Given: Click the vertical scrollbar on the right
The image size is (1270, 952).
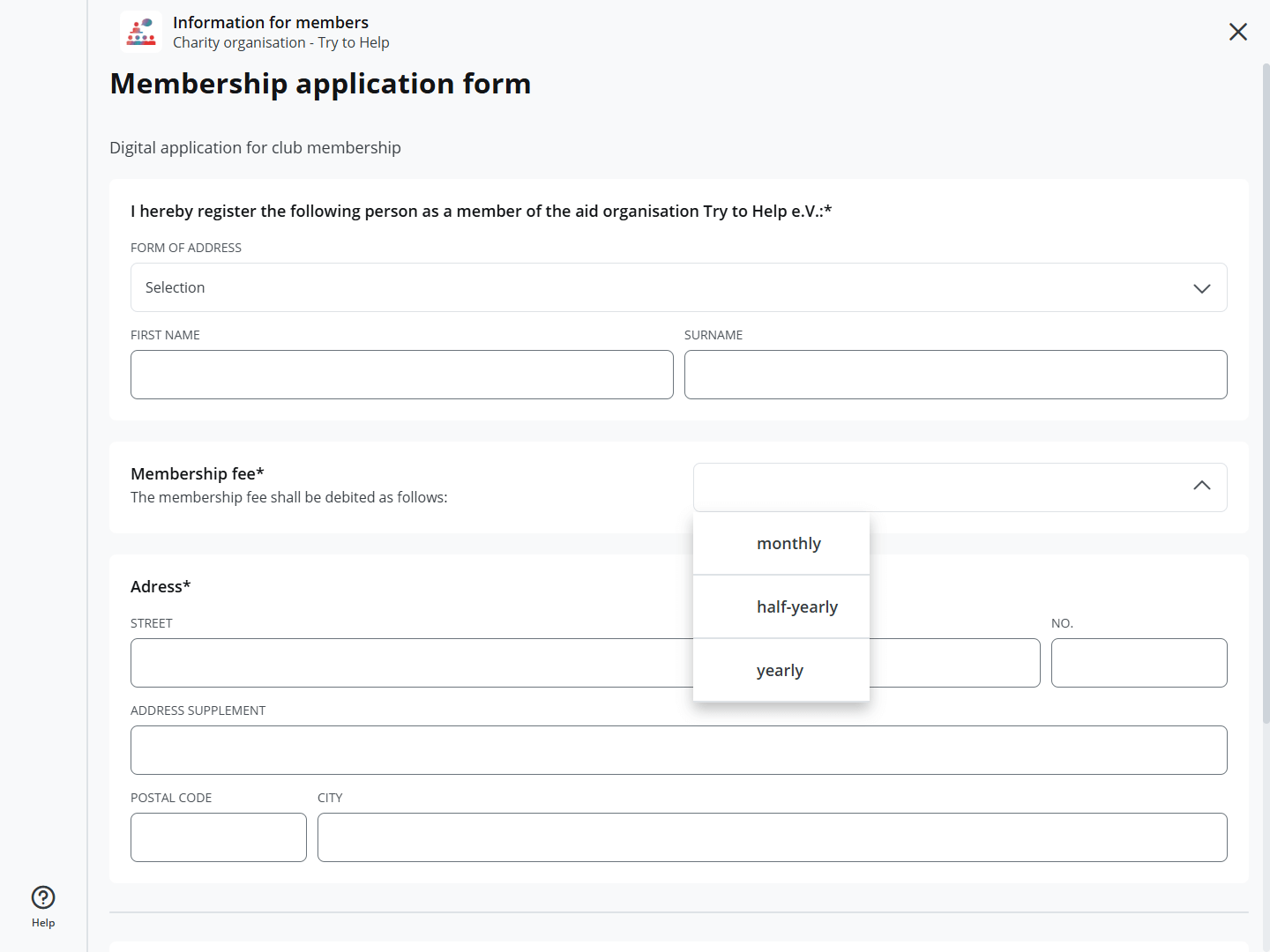Looking at the screenshot, I should pyautogui.click(x=1266, y=397).
